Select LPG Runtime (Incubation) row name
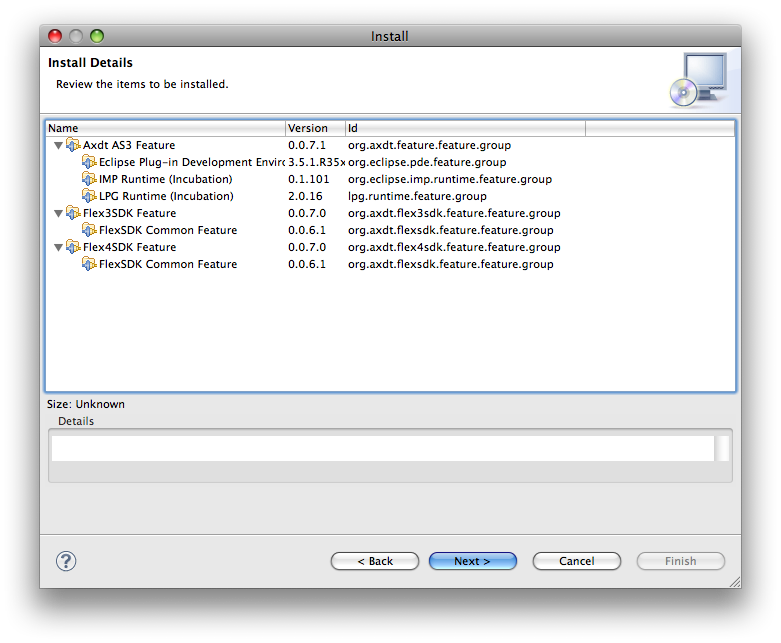The width and height of the screenshot is (781, 643). tap(166, 196)
